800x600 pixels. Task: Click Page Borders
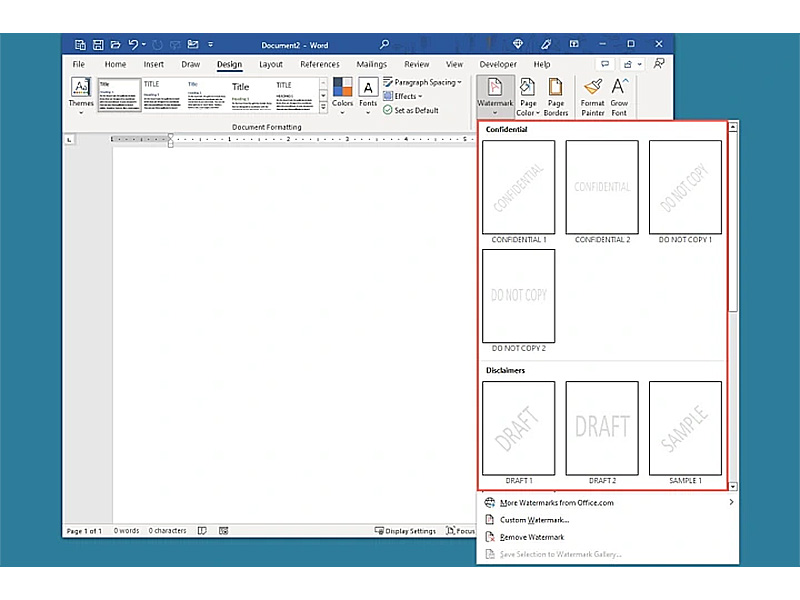[556, 96]
